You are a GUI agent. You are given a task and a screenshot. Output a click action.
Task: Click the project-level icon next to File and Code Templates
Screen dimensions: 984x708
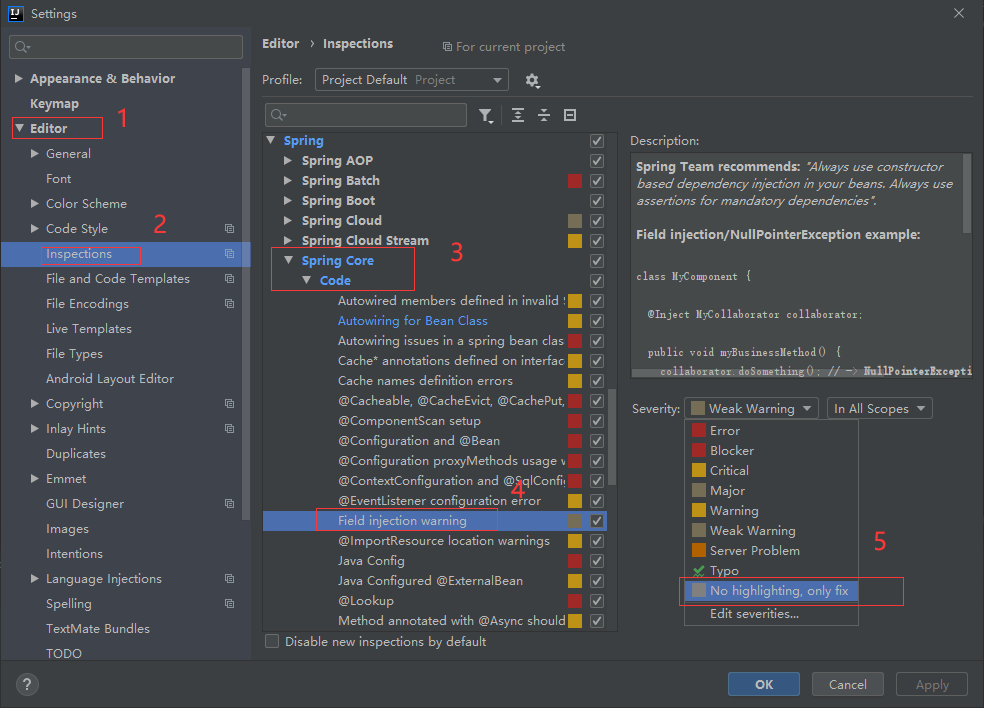point(230,279)
